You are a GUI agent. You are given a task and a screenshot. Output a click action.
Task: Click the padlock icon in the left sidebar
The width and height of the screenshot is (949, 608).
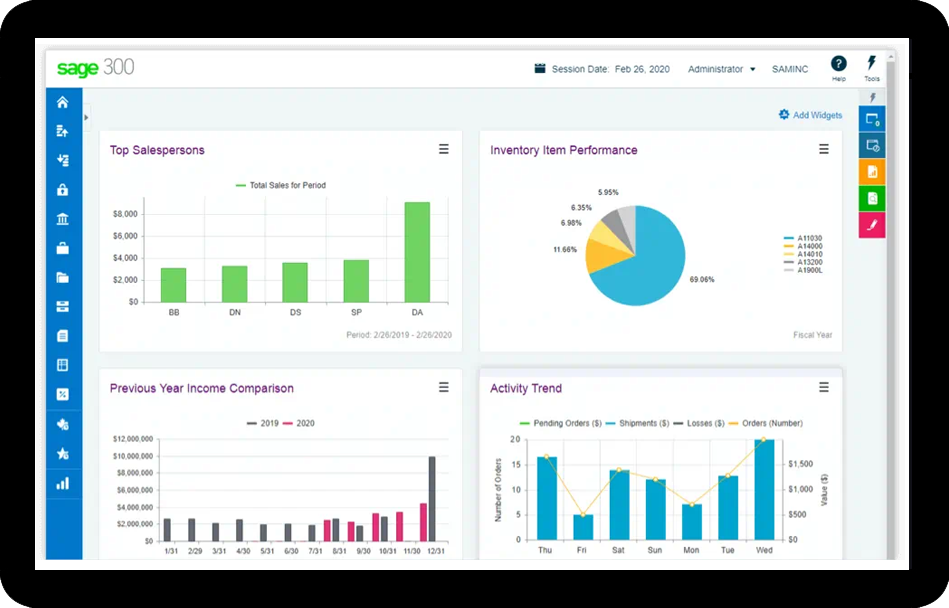[x=63, y=190]
